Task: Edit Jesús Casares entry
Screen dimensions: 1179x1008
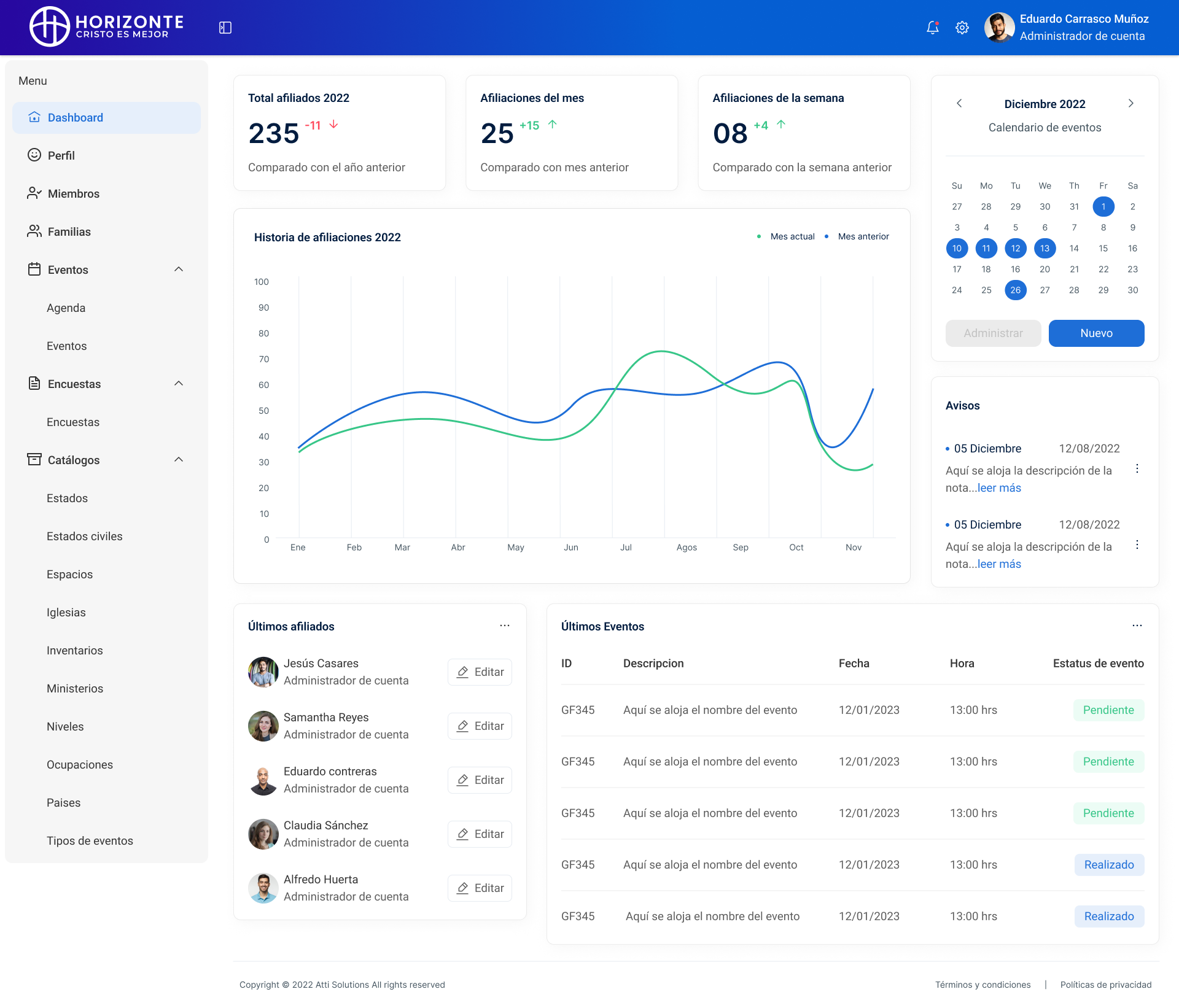Action: (480, 672)
